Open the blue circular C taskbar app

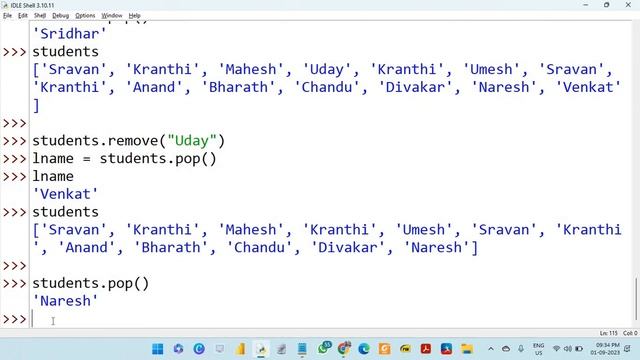pyautogui.click(x=199, y=349)
